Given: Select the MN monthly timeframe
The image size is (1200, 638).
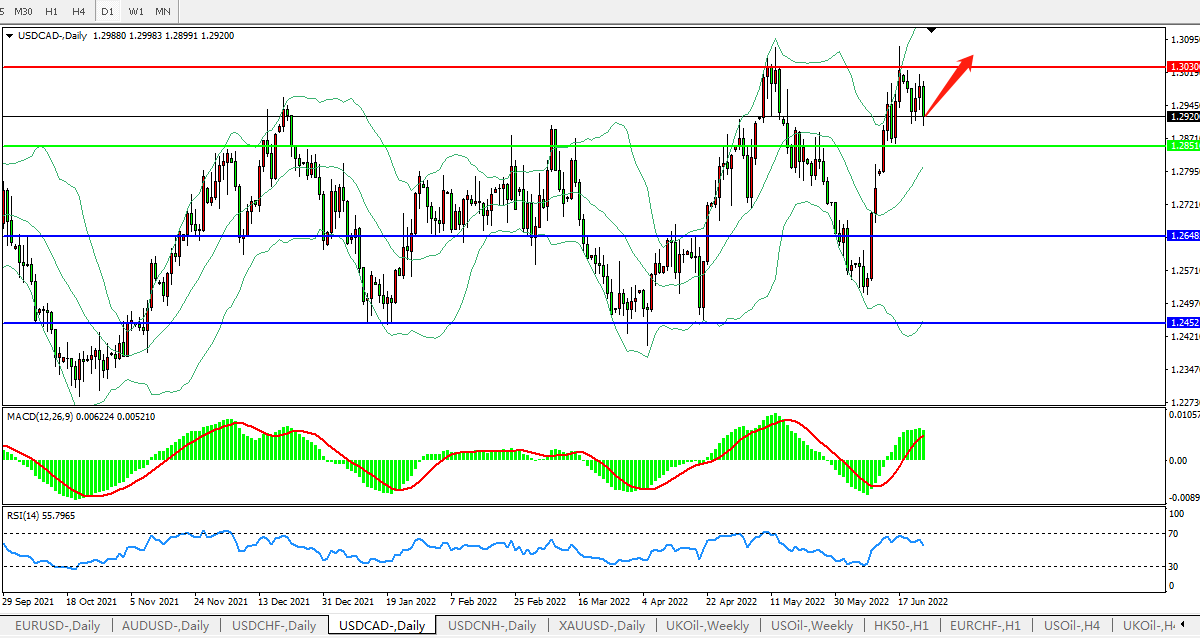Looking at the screenshot, I should (x=163, y=11).
